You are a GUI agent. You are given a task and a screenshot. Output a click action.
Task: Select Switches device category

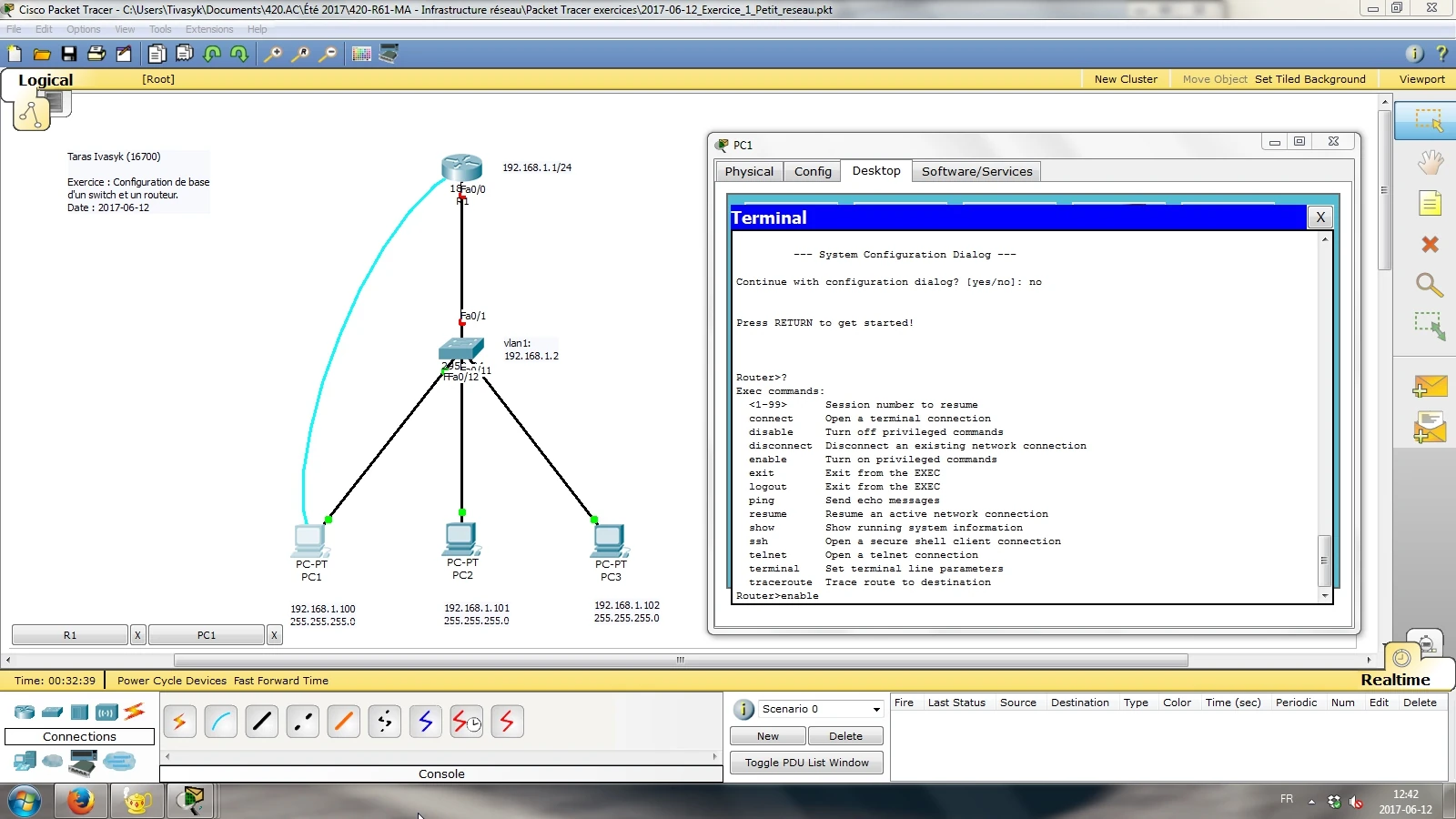click(x=52, y=712)
